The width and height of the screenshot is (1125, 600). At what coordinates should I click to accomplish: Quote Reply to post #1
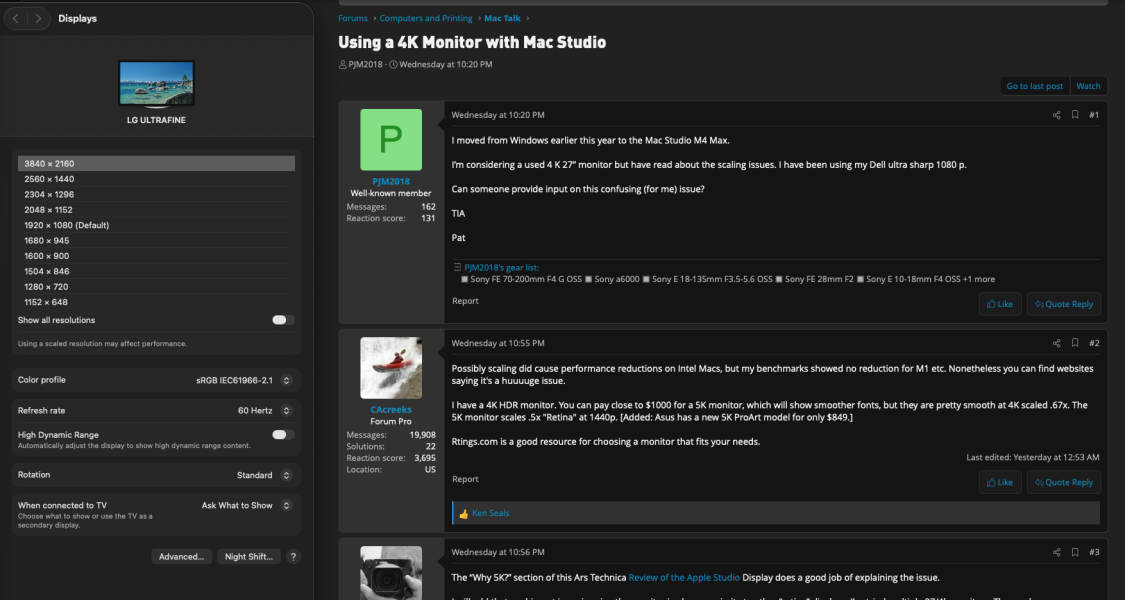[1063, 304]
